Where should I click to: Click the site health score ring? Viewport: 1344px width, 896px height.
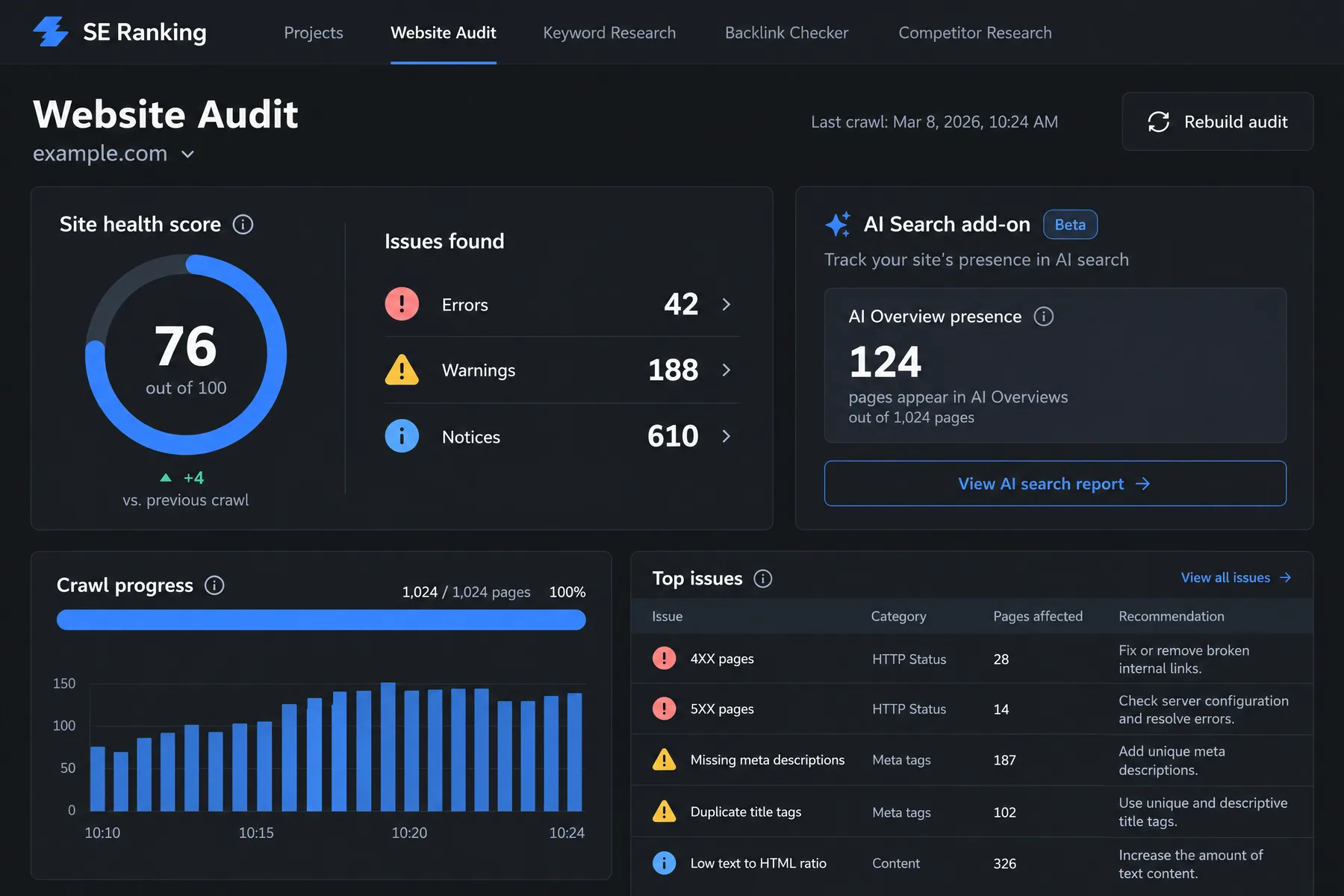coord(186,355)
